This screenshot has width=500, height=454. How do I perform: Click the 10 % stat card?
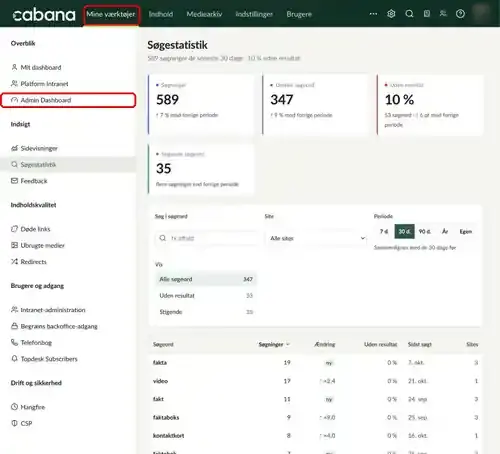pos(430,105)
